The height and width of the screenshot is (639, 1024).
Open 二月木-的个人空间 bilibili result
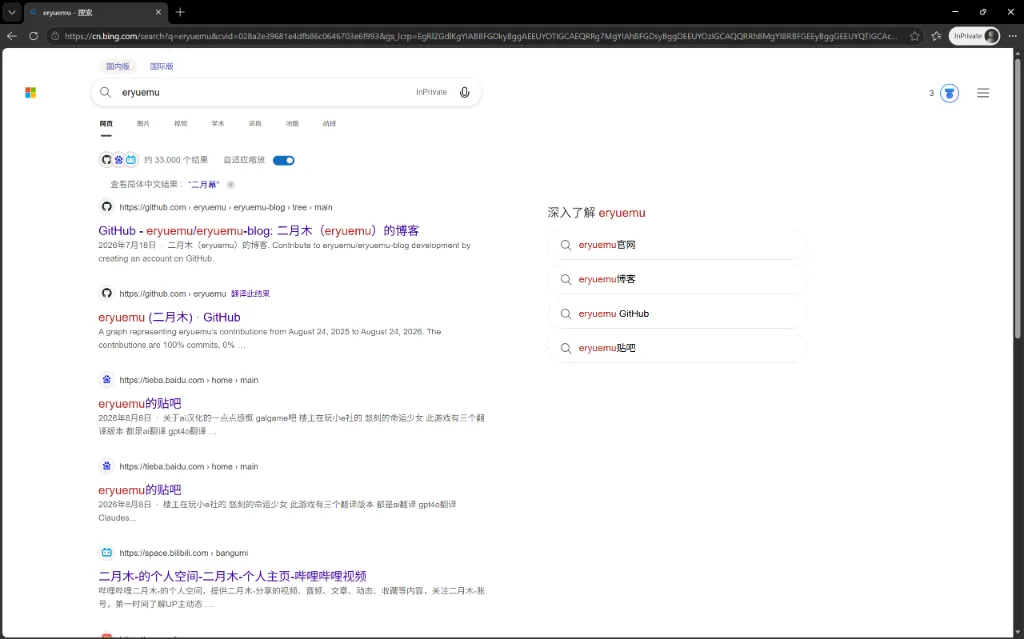click(232, 576)
